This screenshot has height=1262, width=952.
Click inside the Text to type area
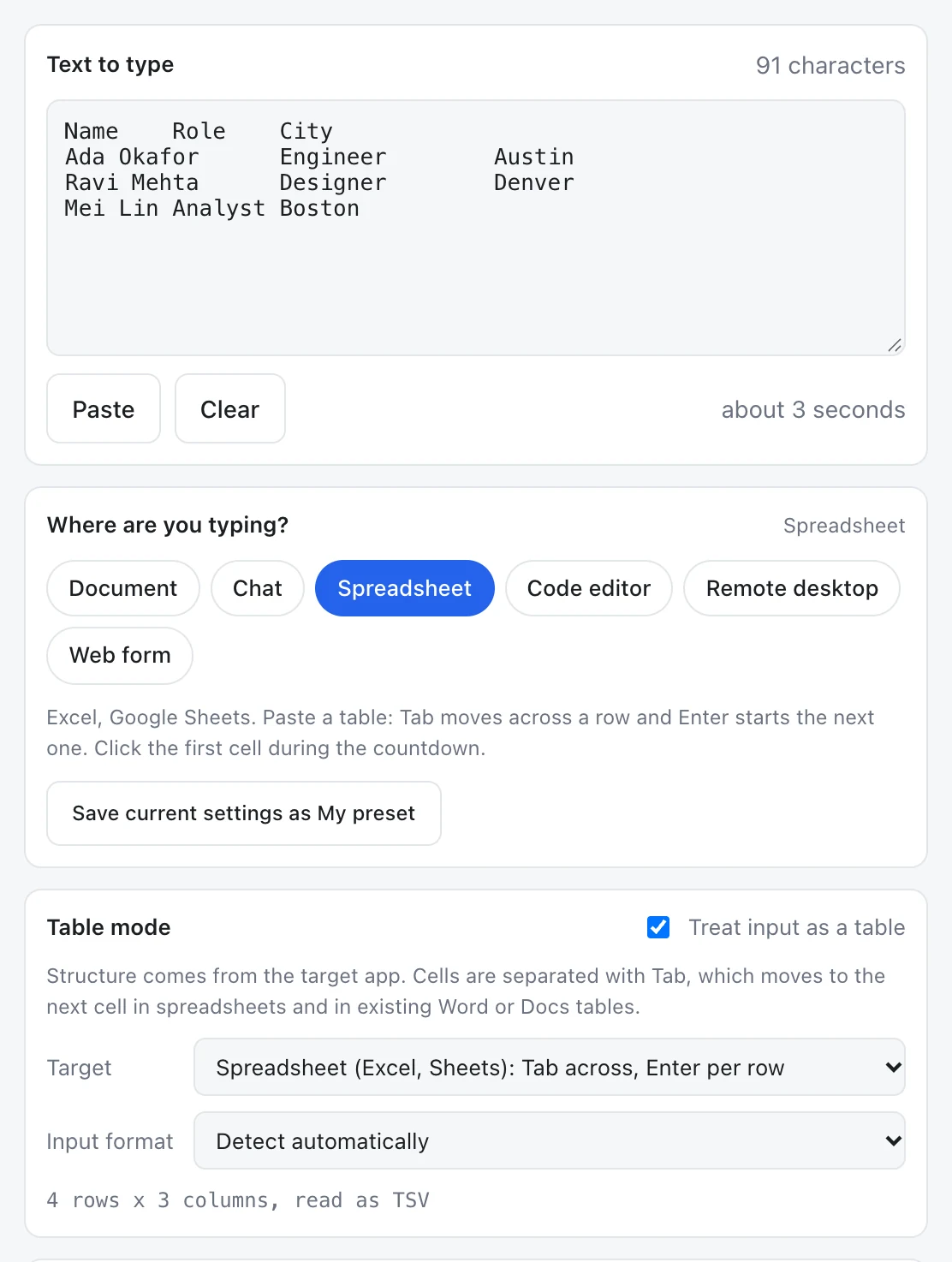476,228
